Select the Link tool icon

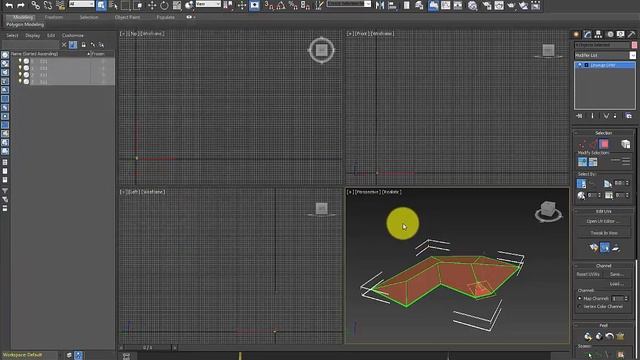[36, 5]
